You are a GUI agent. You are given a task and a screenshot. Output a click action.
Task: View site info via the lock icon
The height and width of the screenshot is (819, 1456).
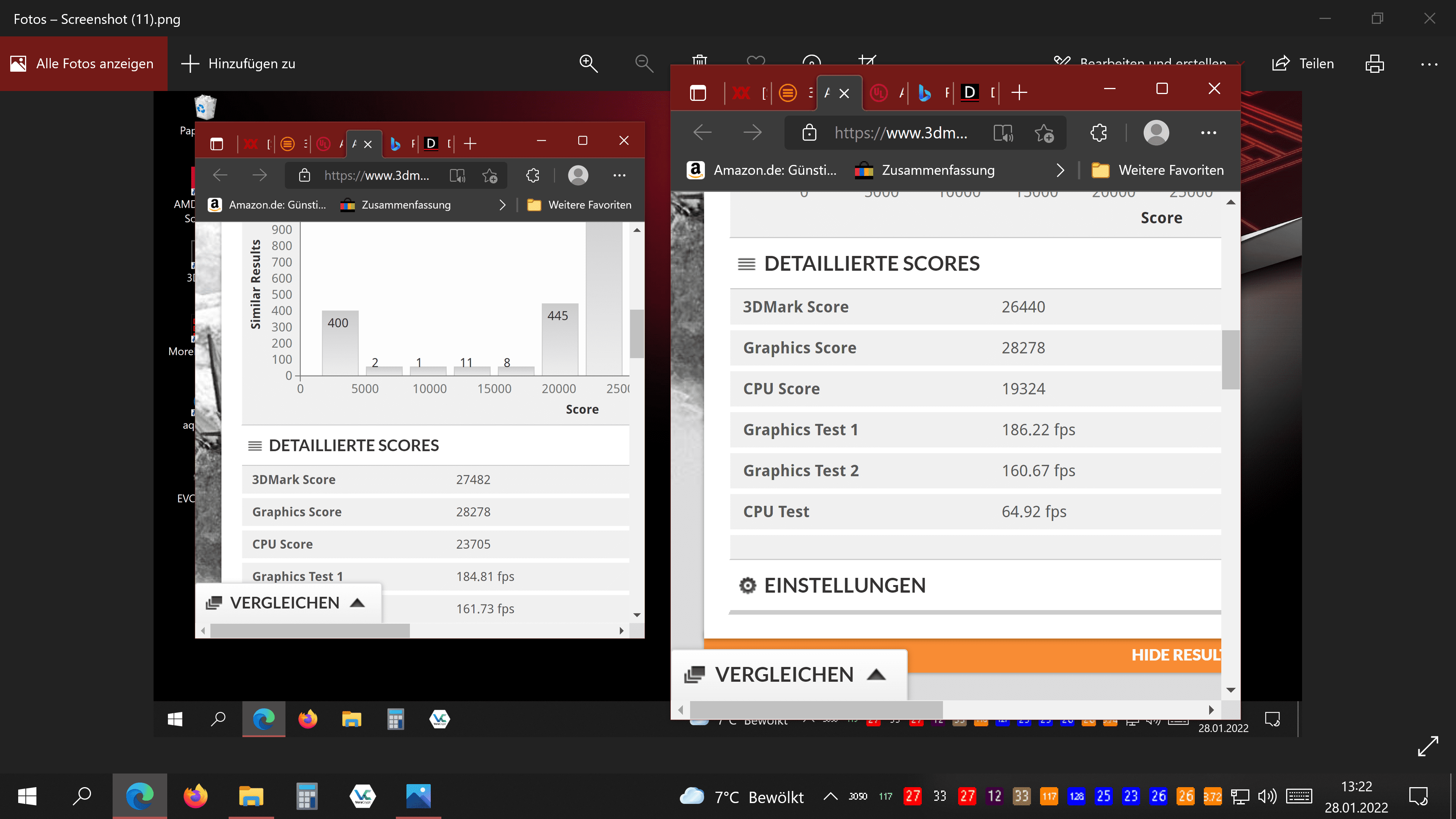(810, 133)
